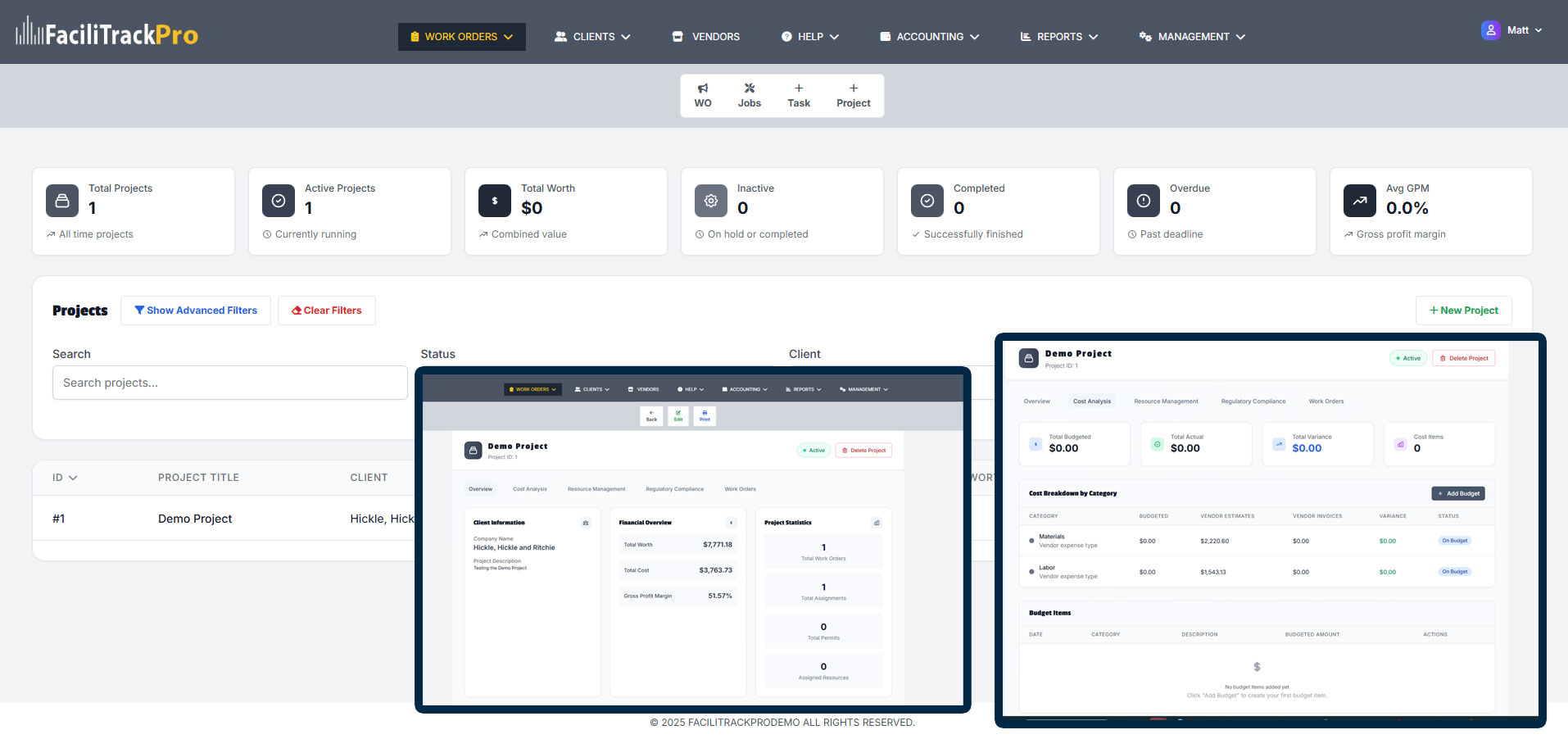Focus the Search projects input field
Viewport: 1568px width, 739px height.
click(230, 383)
